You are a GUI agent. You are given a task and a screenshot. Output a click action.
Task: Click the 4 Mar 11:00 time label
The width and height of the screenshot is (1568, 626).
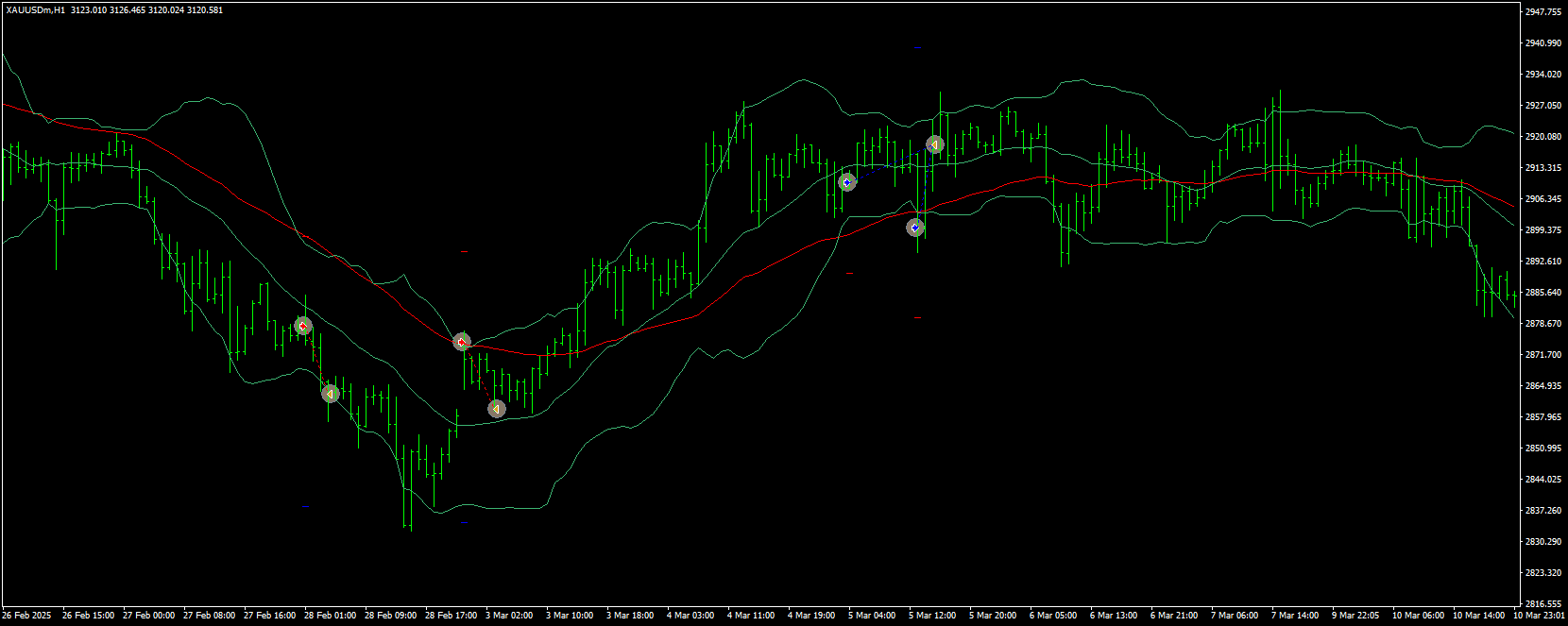click(751, 616)
